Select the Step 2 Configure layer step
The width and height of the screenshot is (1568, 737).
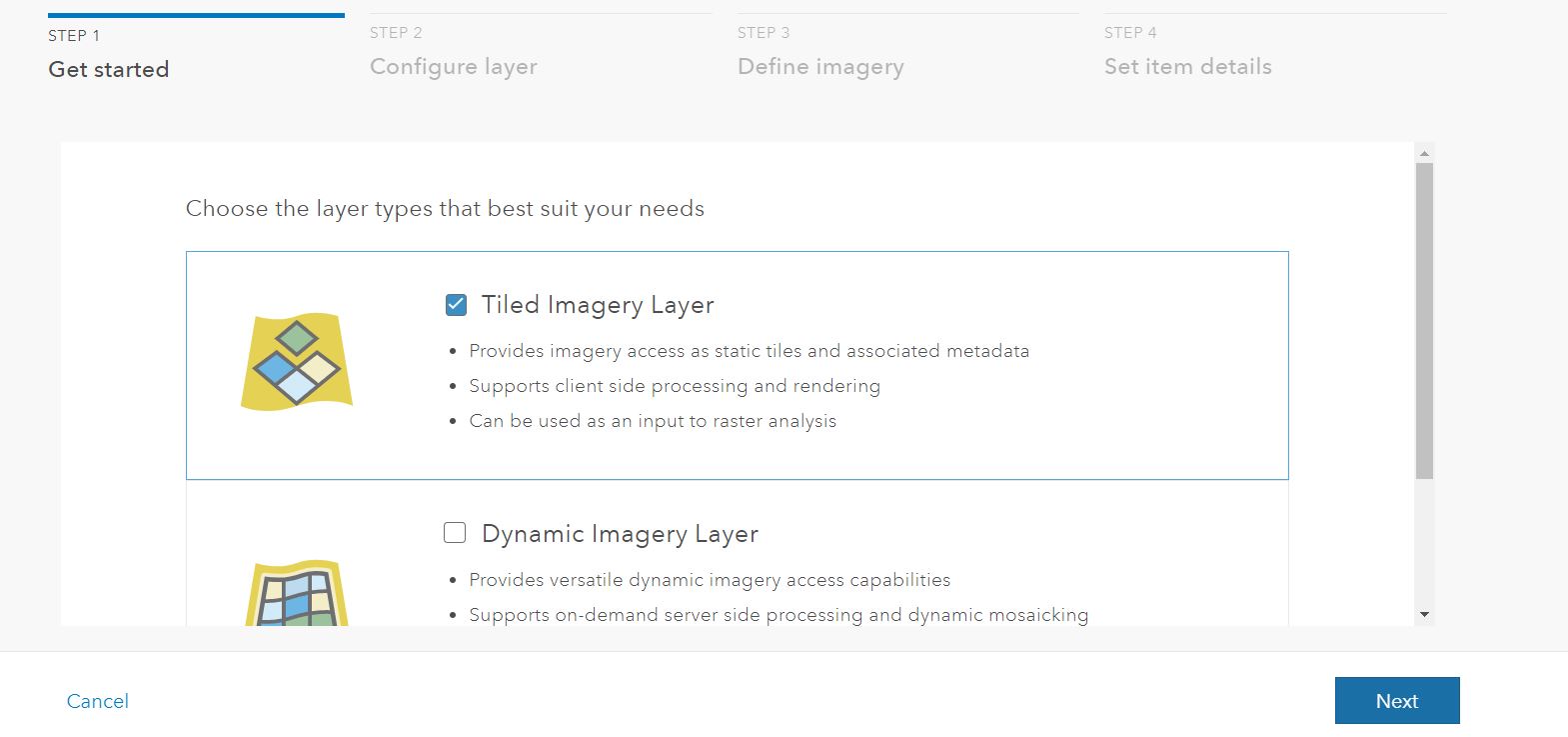[x=454, y=66]
